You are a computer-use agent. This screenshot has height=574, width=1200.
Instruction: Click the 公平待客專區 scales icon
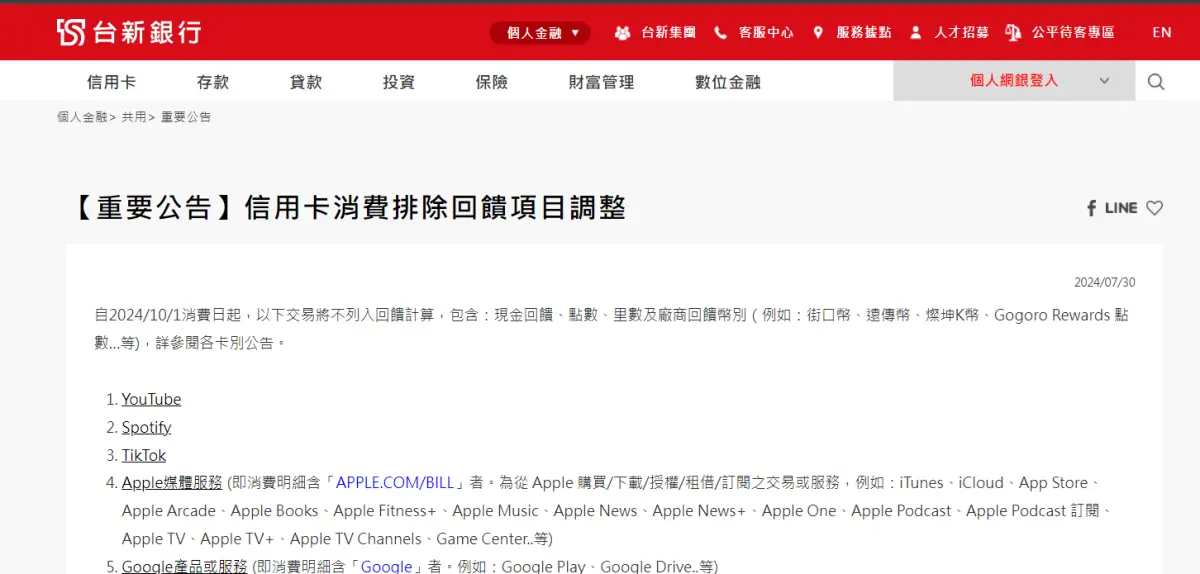pyautogui.click(x=1013, y=33)
